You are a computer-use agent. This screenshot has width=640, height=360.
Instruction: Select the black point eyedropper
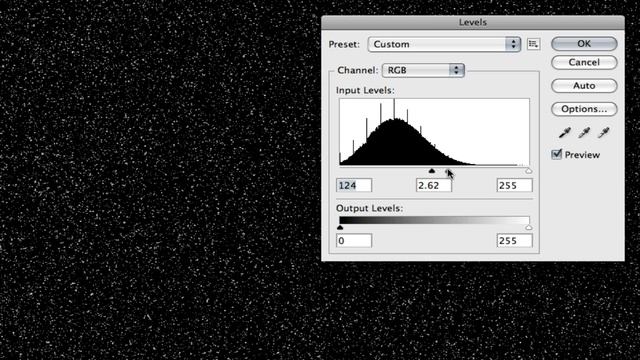564,132
